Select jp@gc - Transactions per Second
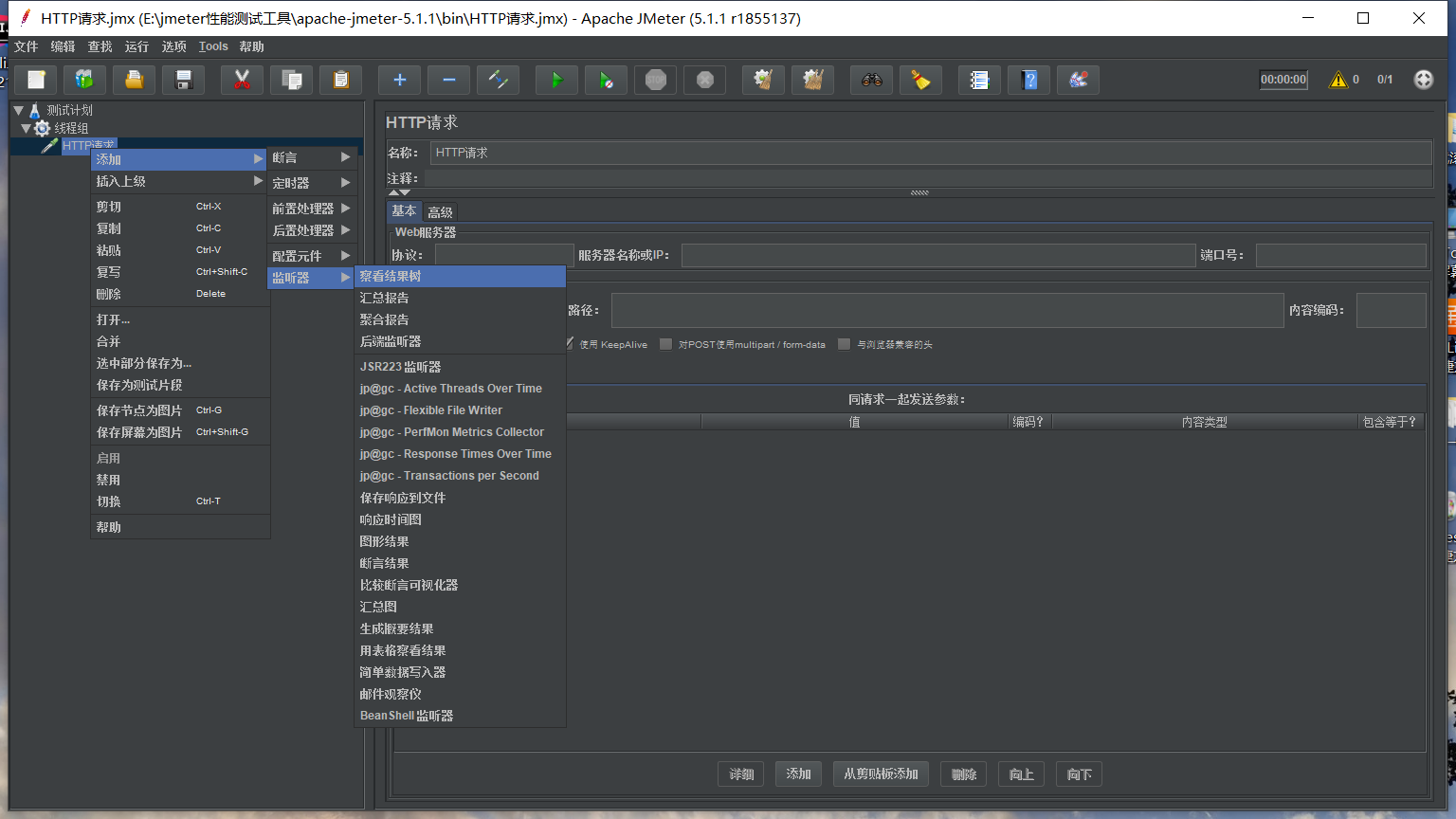 point(461,476)
